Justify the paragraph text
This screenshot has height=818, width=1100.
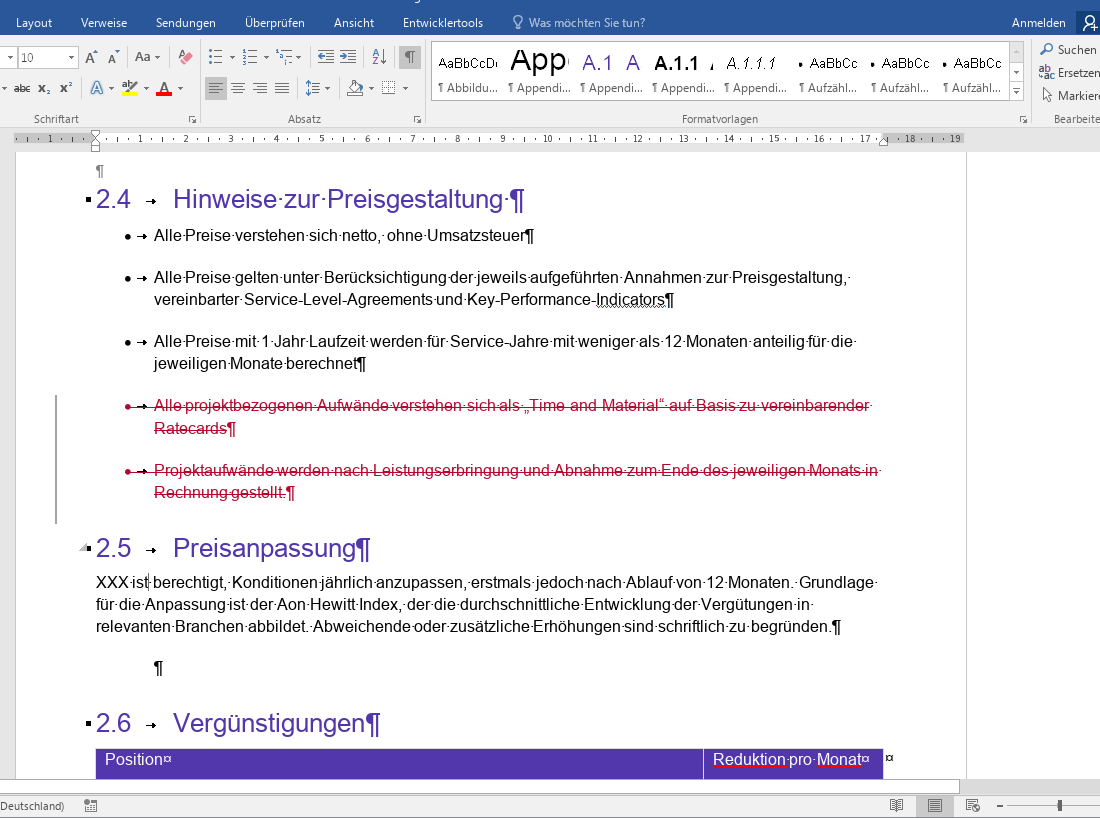pyautogui.click(x=282, y=88)
